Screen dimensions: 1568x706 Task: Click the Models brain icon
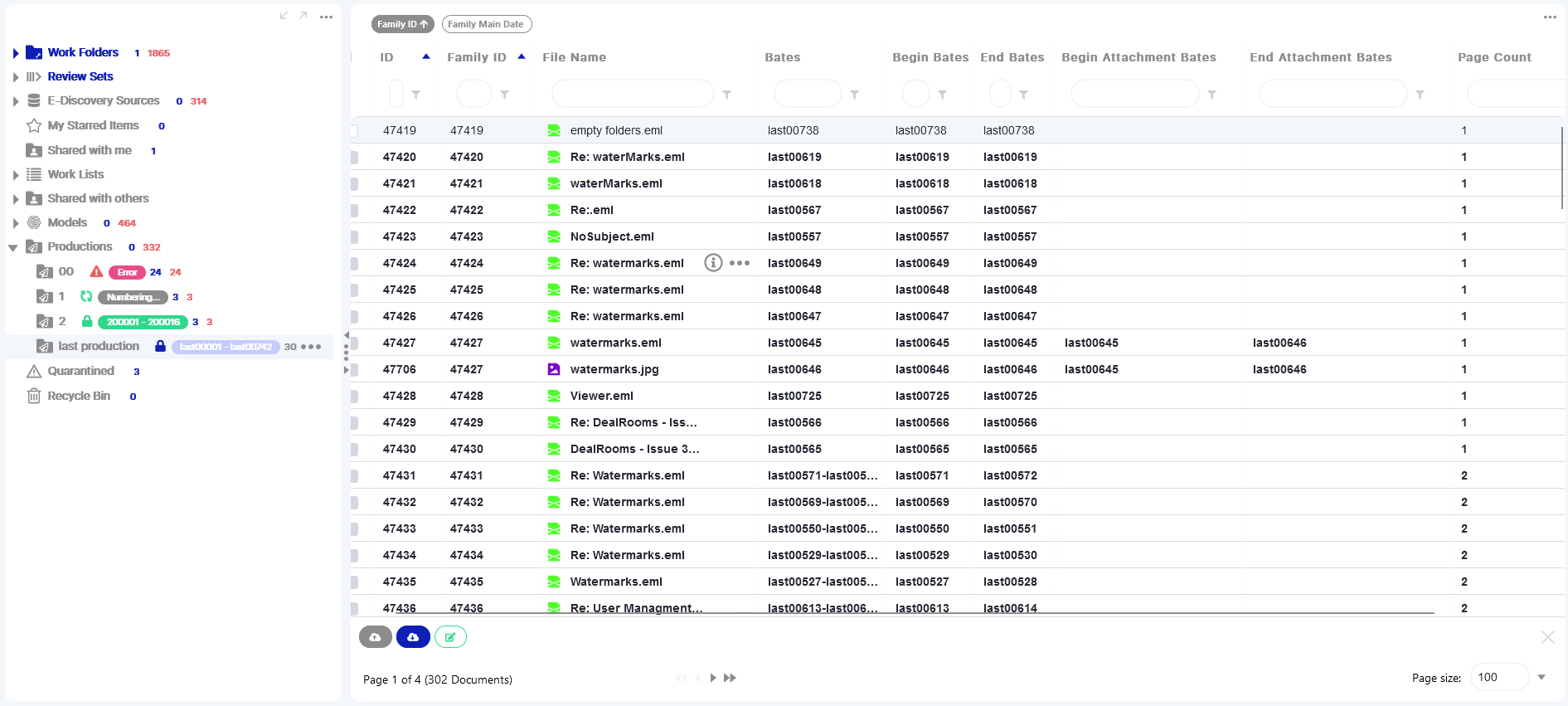tap(34, 222)
